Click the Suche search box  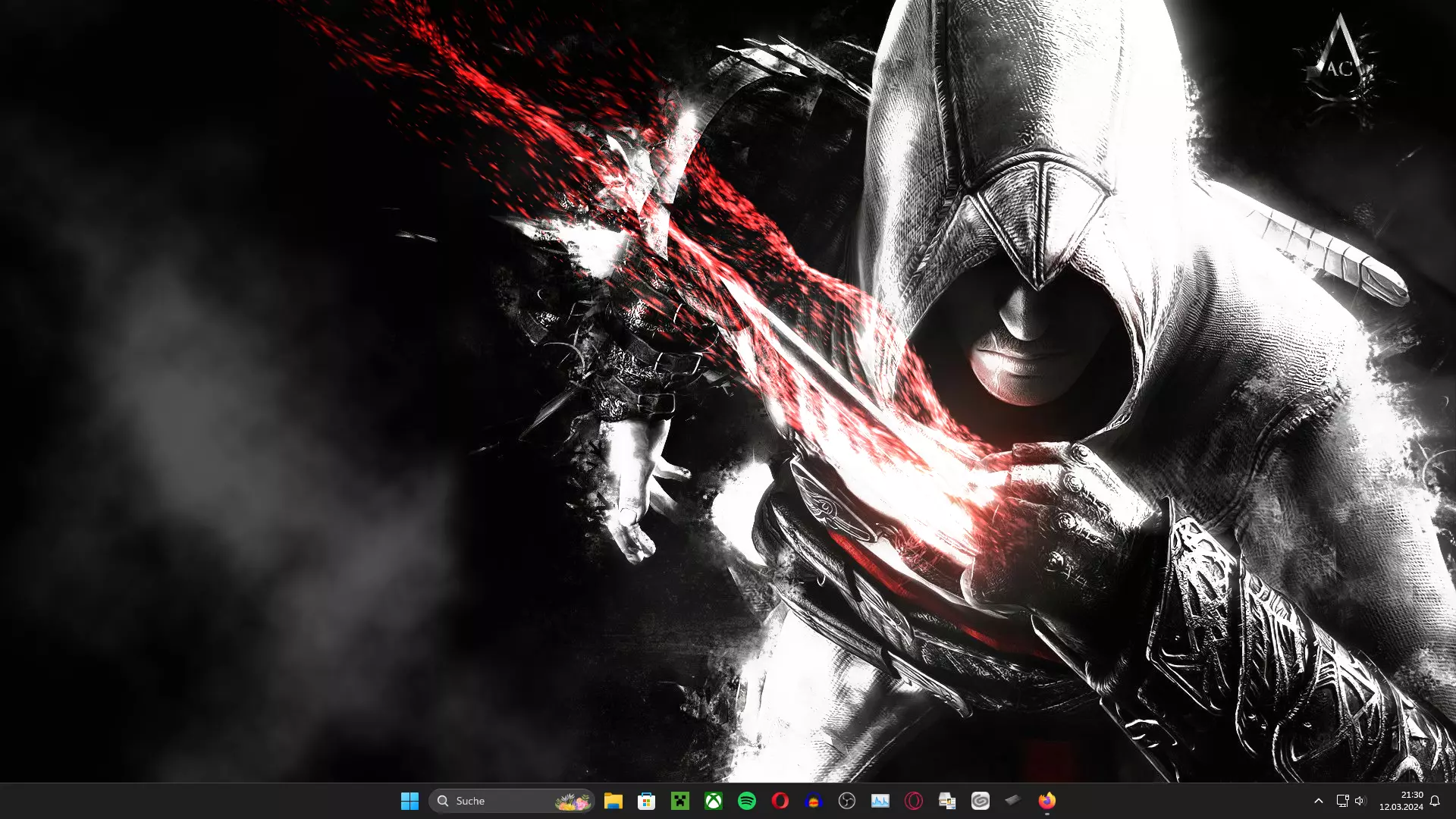click(x=511, y=801)
